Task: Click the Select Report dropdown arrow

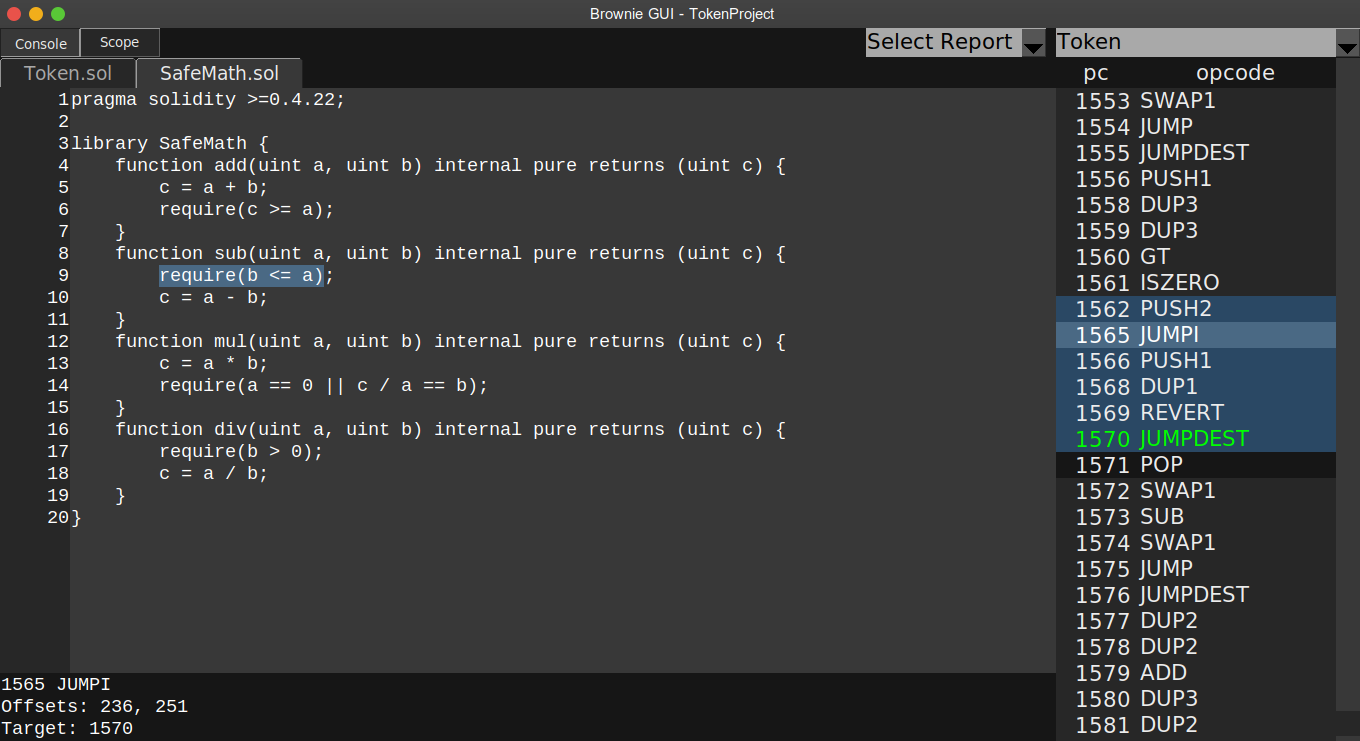Action: pyautogui.click(x=1034, y=42)
